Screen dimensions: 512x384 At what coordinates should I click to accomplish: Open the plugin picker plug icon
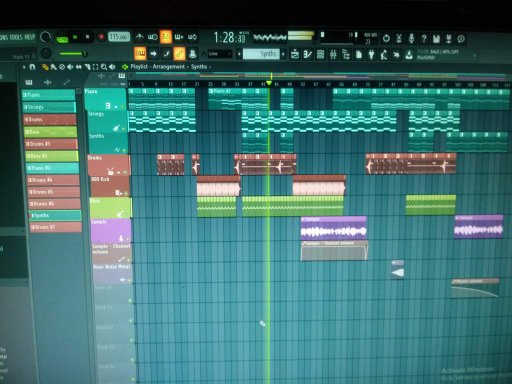click(371, 54)
